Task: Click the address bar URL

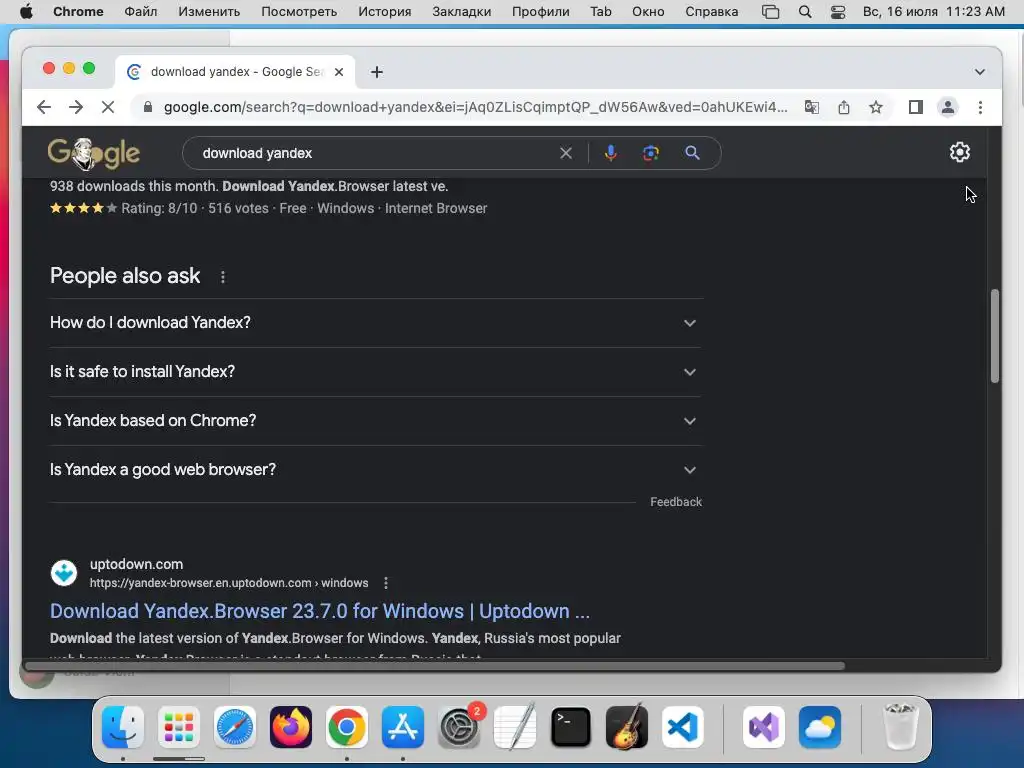Action: pos(475,107)
